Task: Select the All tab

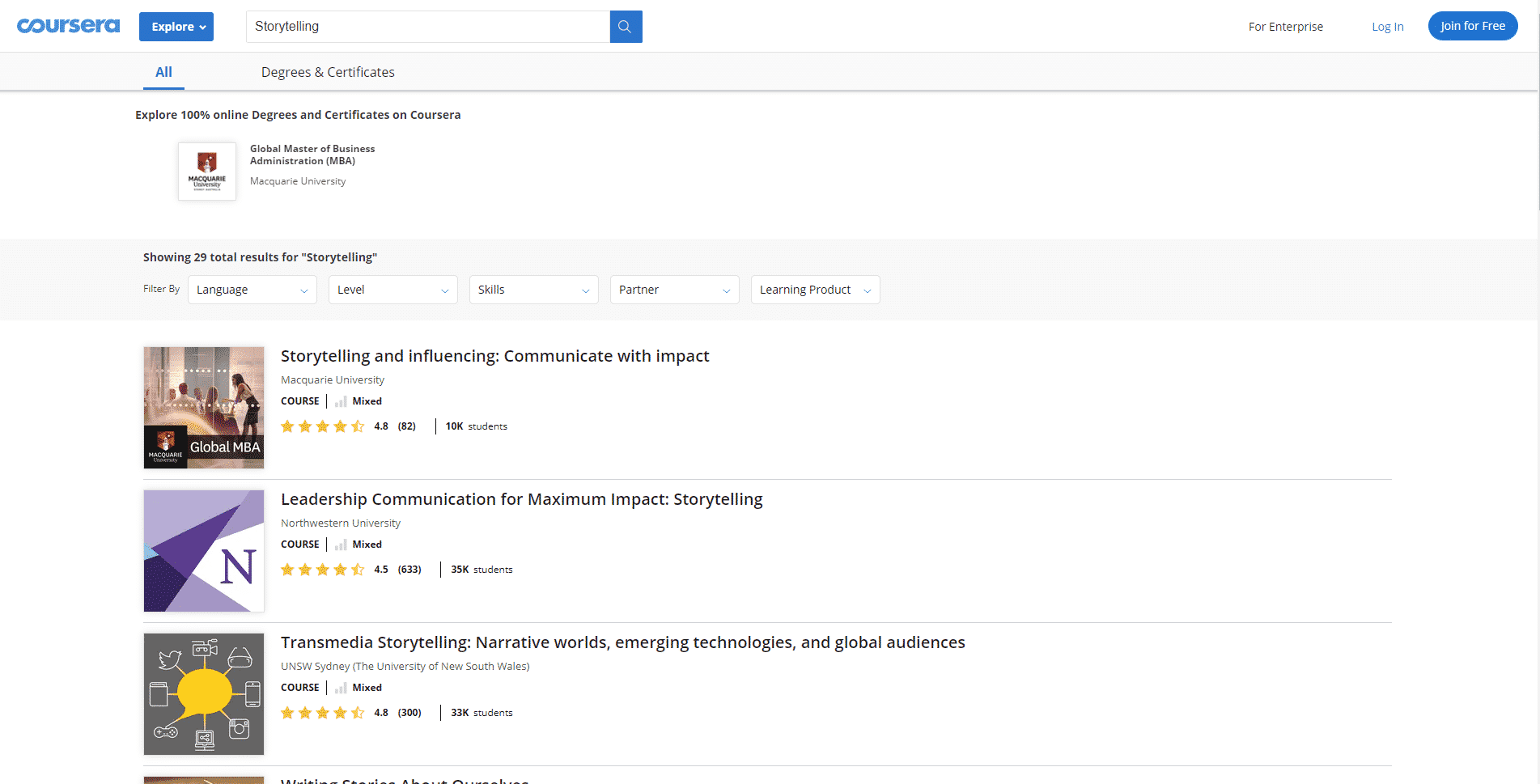Action: coord(163,72)
